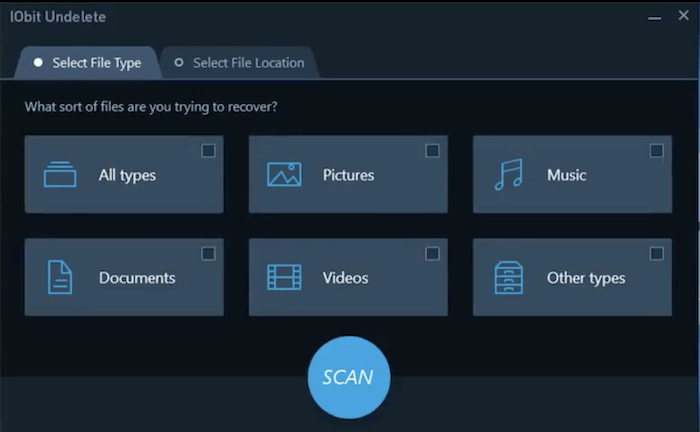Toggle the Documents checkbox
Image resolution: width=700 pixels, height=432 pixels.
coord(208,253)
